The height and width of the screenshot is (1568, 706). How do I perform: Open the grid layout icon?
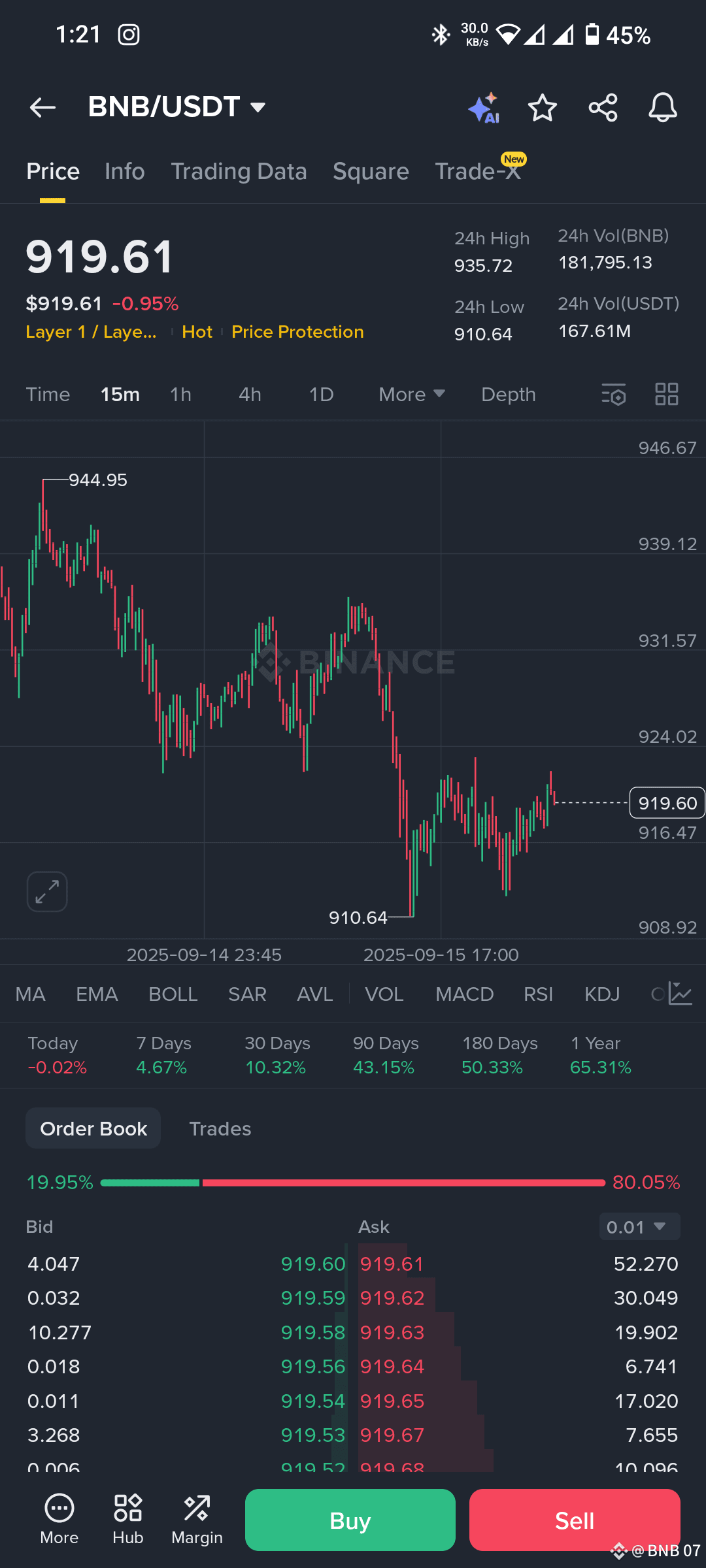click(667, 395)
